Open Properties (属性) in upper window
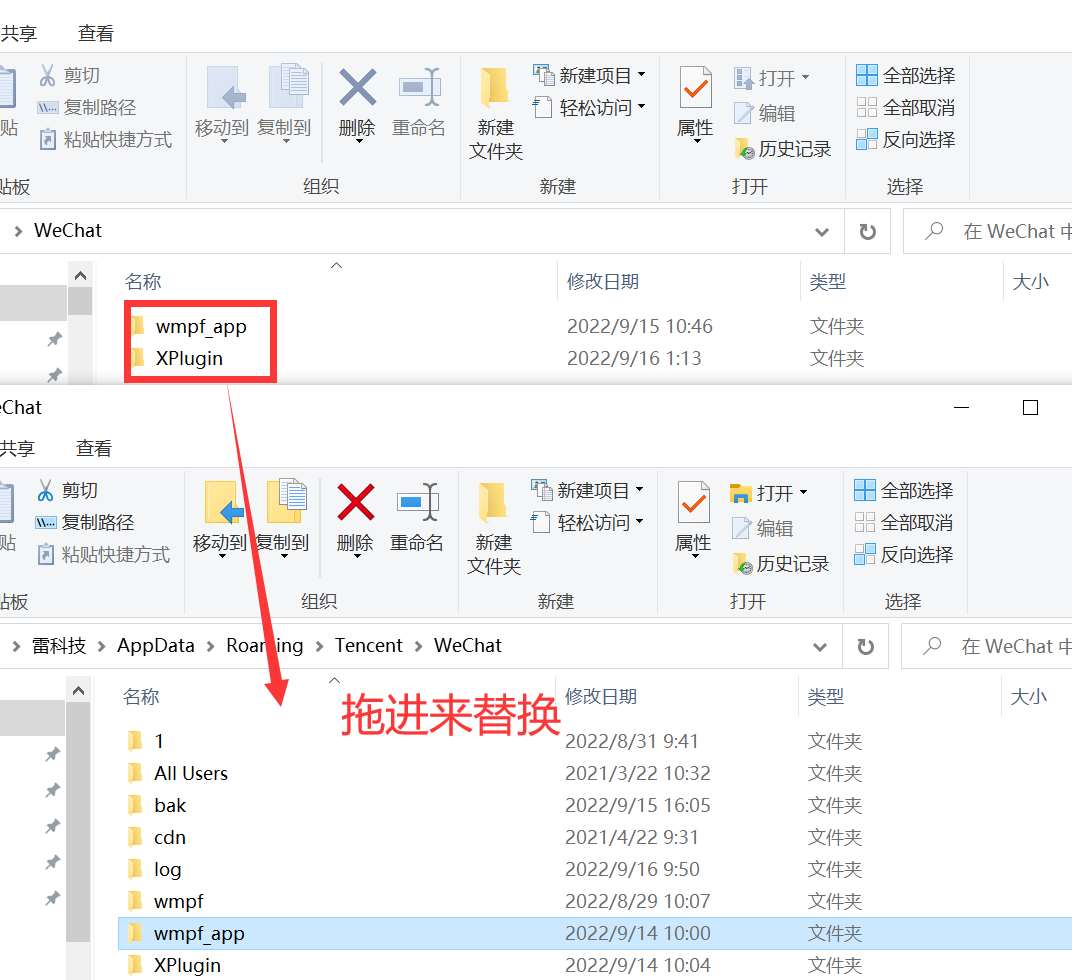Image resolution: width=1072 pixels, height=980 pixels. point(695,104)
